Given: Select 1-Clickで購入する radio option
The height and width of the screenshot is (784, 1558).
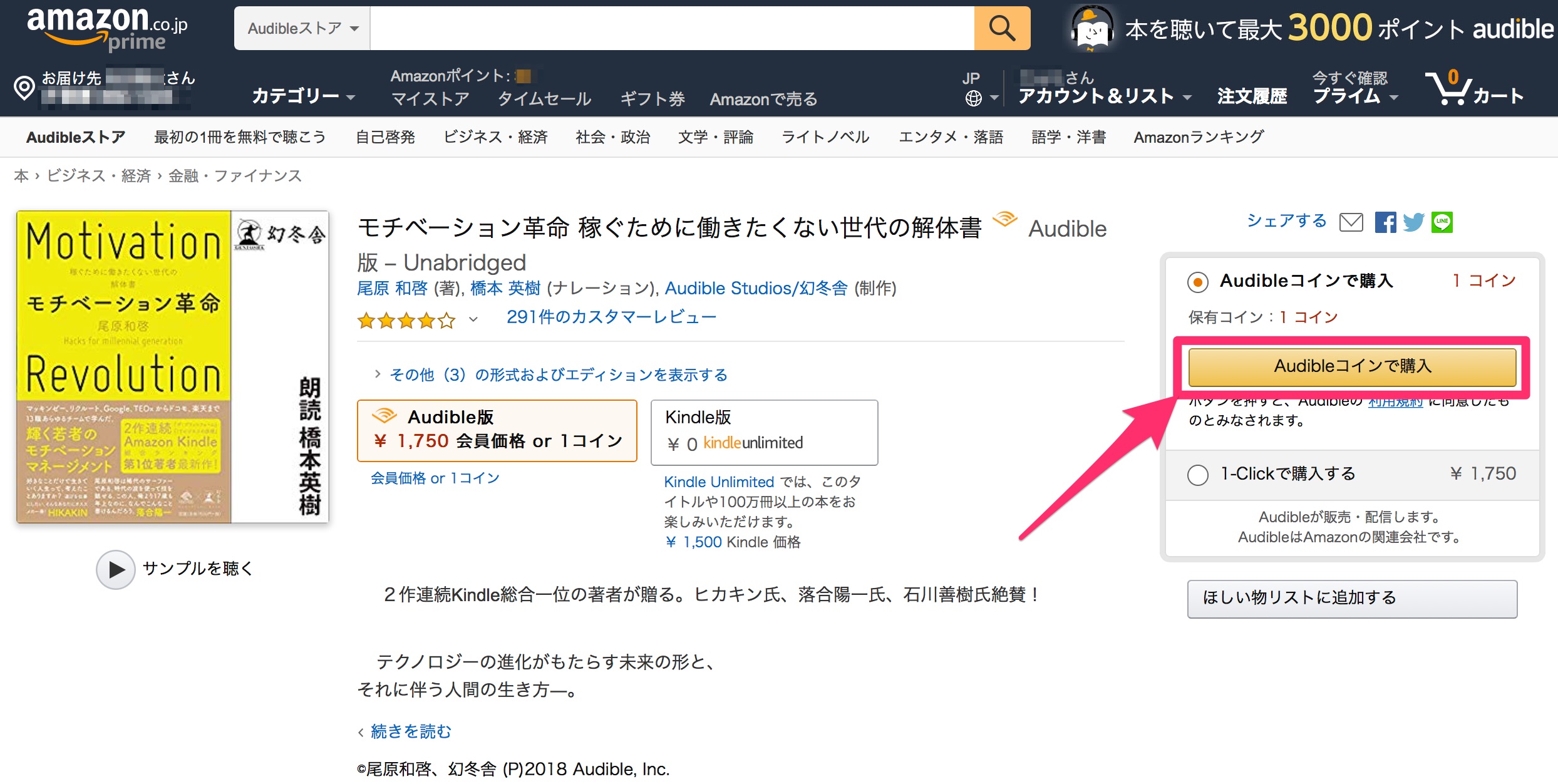Looking at the screenshot, I should coord(1197,475).
